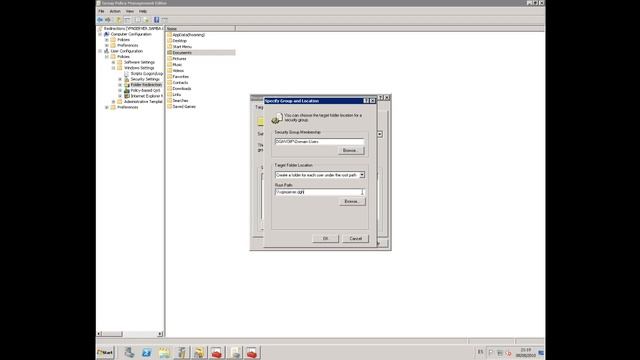This screenshot has height=360, width=640.
Task: Click Cancel in Specify Group and Location
Action: pos(356,238)
